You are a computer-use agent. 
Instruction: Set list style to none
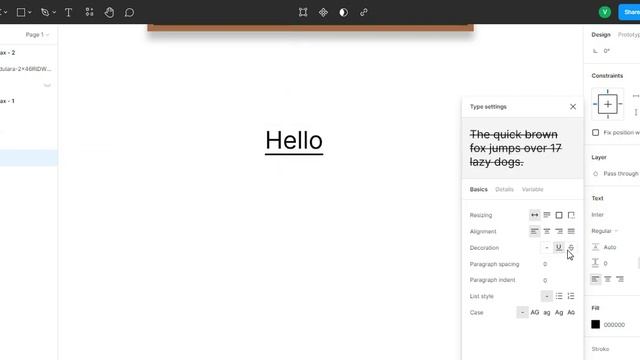(x=547, y=296)
